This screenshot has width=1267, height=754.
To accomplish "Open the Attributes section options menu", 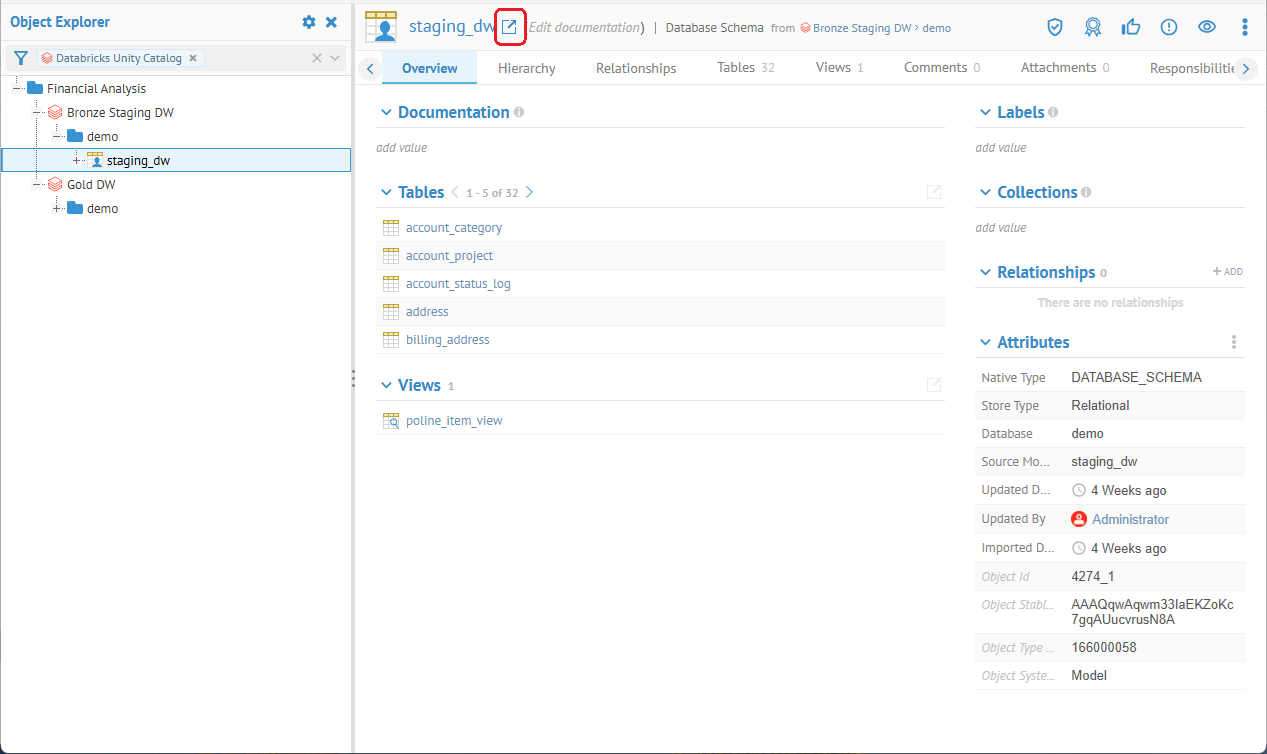I will pyautogui.click(x=1234, y=342).
